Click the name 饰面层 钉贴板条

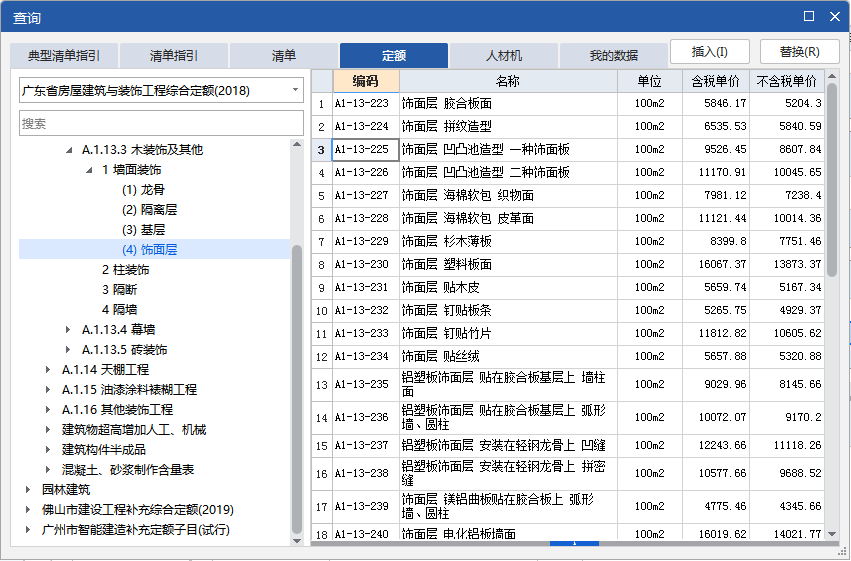447,310
